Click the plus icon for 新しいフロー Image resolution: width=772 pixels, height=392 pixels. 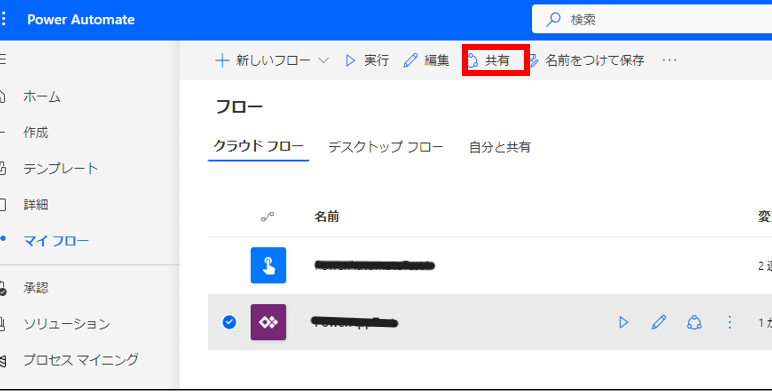222,61
